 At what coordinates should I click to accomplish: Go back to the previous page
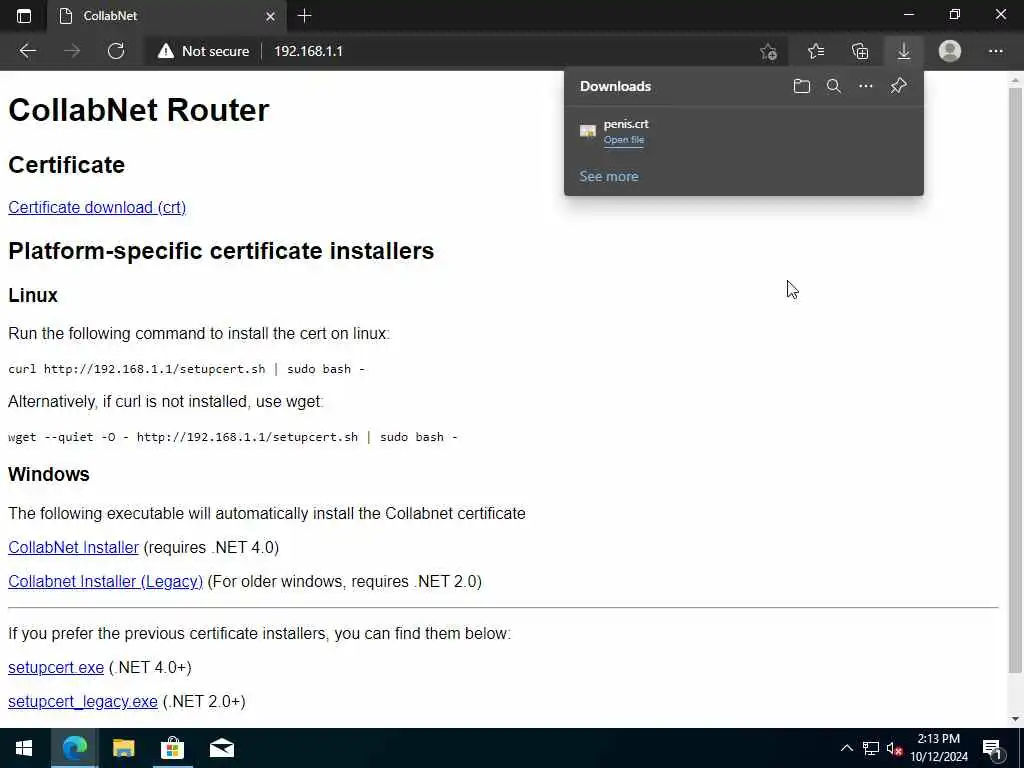pyautogui.click(x=27, y=51)
